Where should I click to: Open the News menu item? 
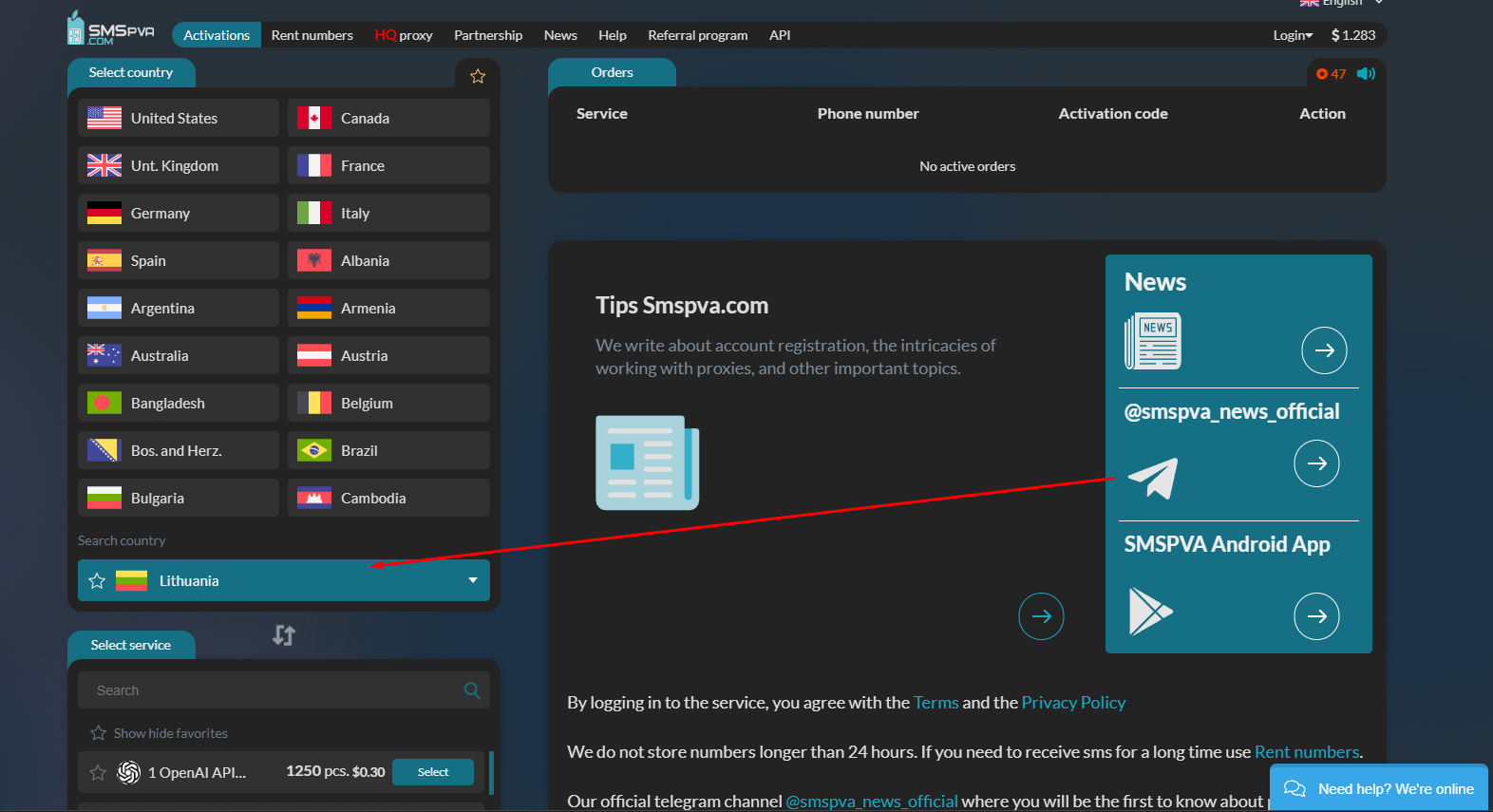tap(560, 35)
